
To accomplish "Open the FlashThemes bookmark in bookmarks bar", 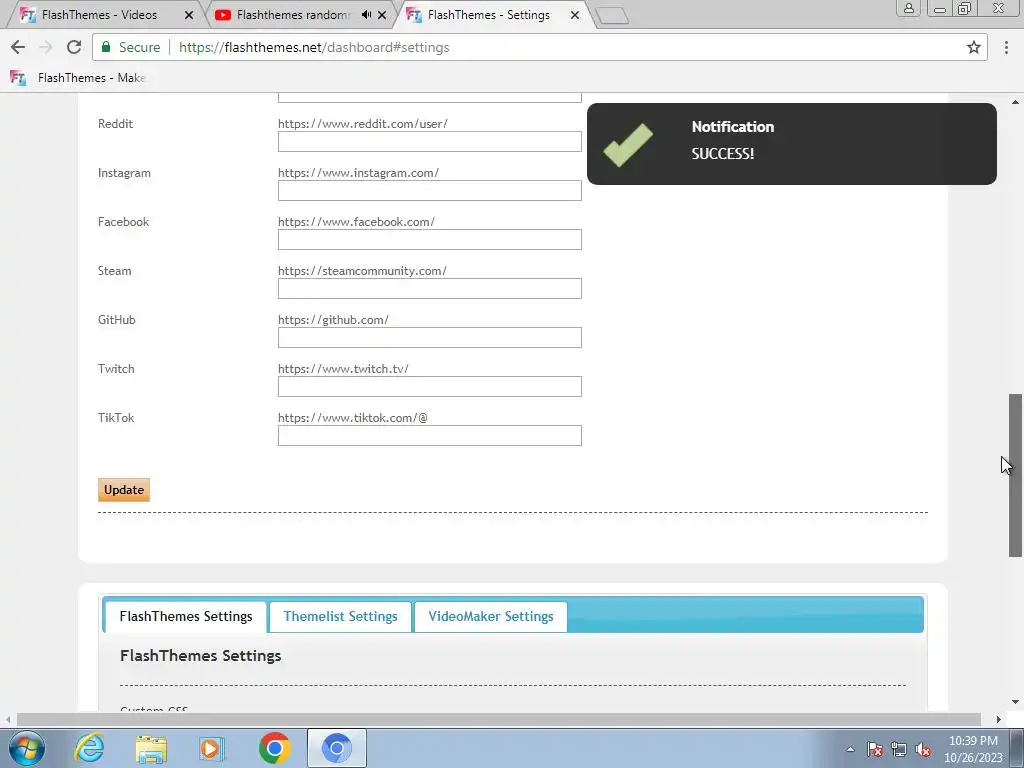I will (x=78, y=78).
